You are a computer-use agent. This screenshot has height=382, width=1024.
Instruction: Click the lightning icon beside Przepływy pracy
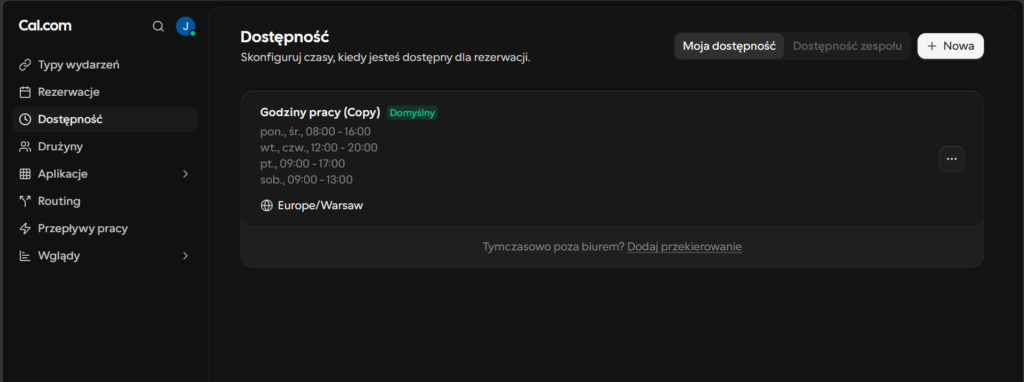point(25,229)
